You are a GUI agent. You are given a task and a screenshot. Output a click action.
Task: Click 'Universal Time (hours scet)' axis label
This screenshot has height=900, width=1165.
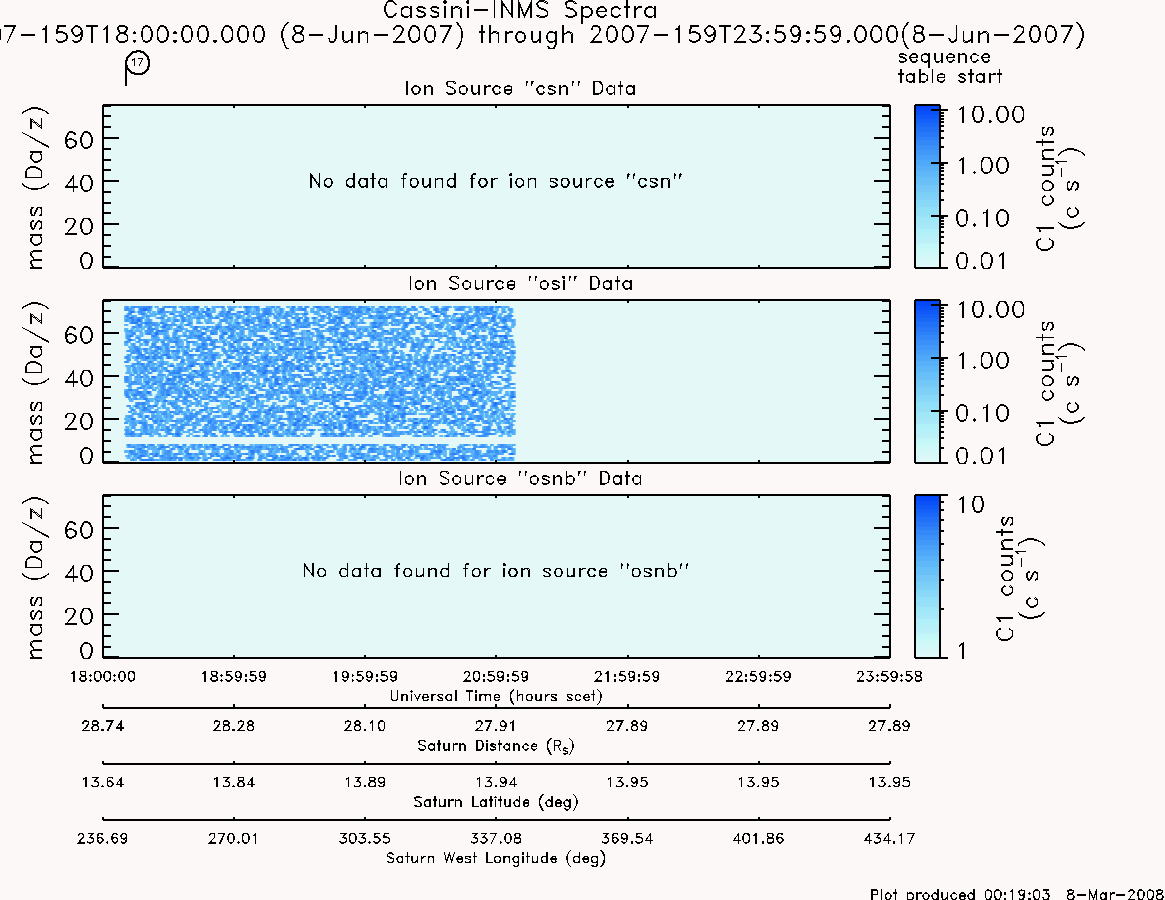tap(496, 696)
